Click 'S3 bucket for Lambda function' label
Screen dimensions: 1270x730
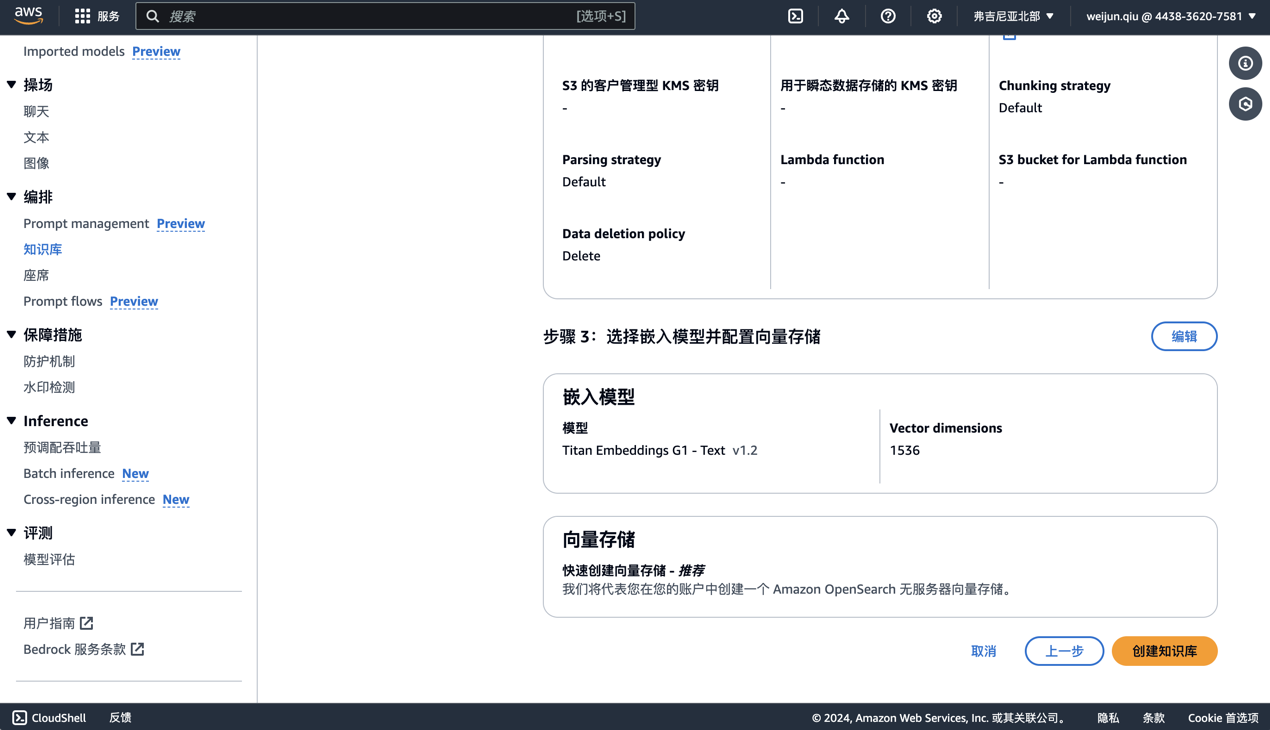coord(1093,159)
